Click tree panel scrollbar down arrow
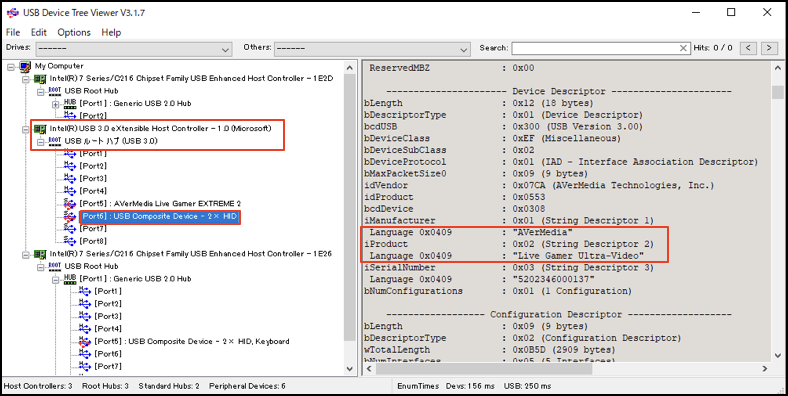 click(350, 369)
